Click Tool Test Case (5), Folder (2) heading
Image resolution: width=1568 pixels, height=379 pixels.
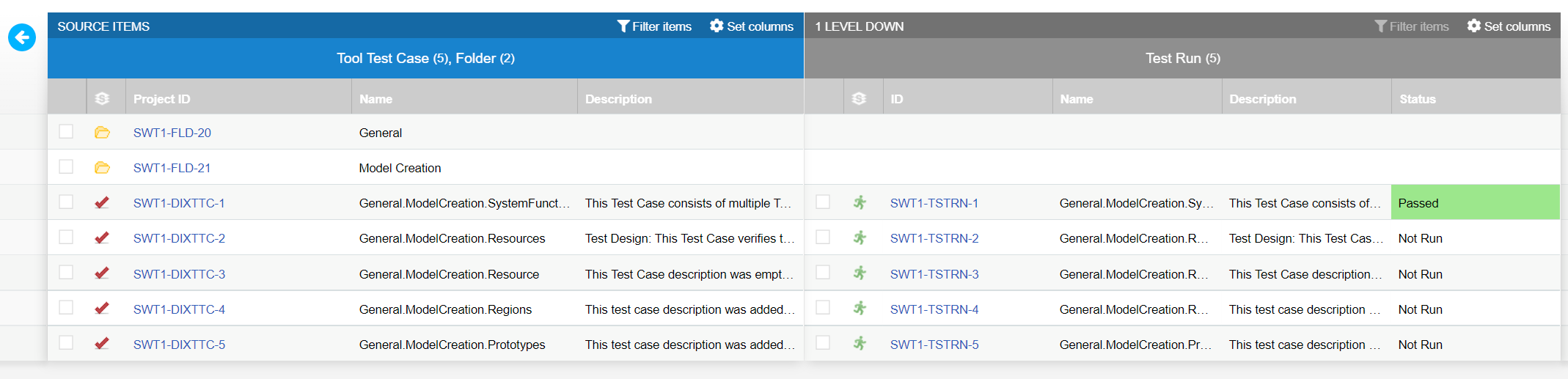point(425,58)
